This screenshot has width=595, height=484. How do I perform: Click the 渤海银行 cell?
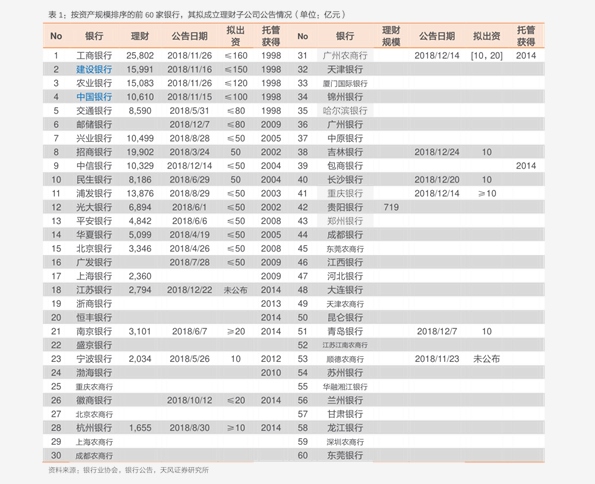coord(94,373)
